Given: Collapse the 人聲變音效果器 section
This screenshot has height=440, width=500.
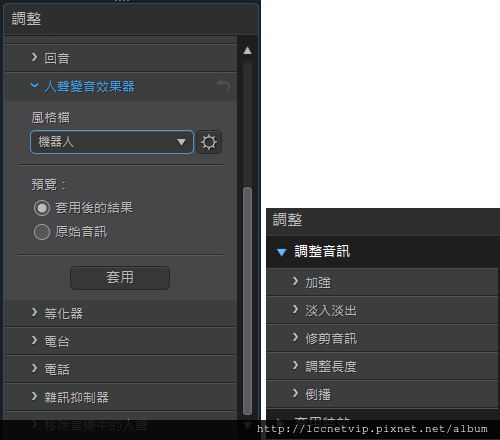Looking at the screenshot, I should pyautogui.click(x=121, y=86).
